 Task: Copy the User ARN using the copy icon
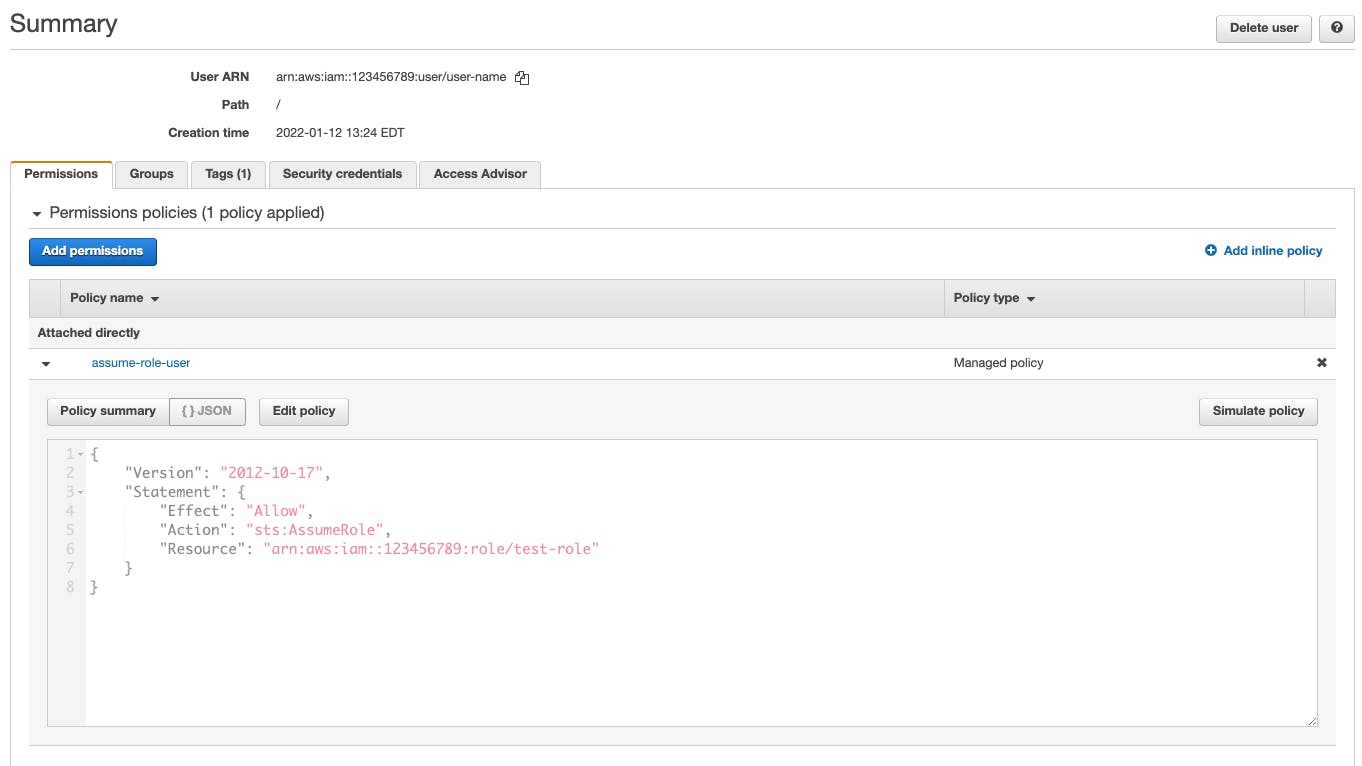[521, 77]
